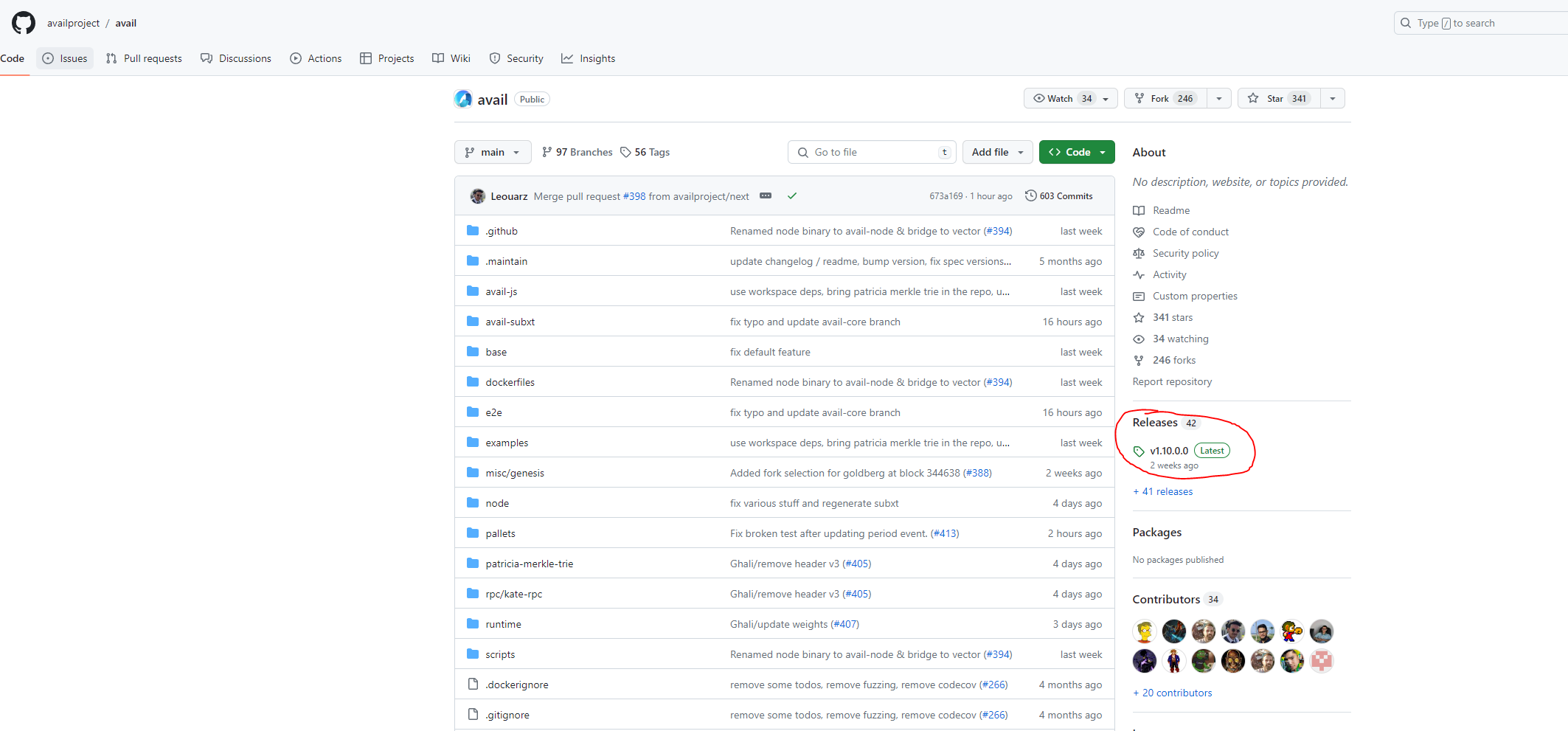The width and height of the screenshot is (1568, 731).
Task: Click the history clock icon by 603 Commits
Action: pos(1030,195)
